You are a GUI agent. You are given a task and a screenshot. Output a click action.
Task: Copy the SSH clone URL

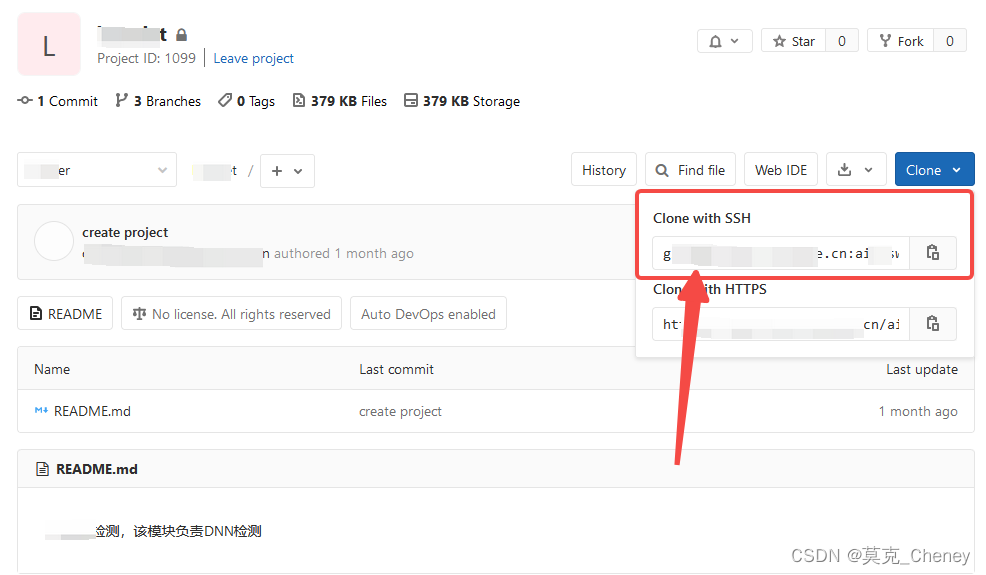point(933,253)
